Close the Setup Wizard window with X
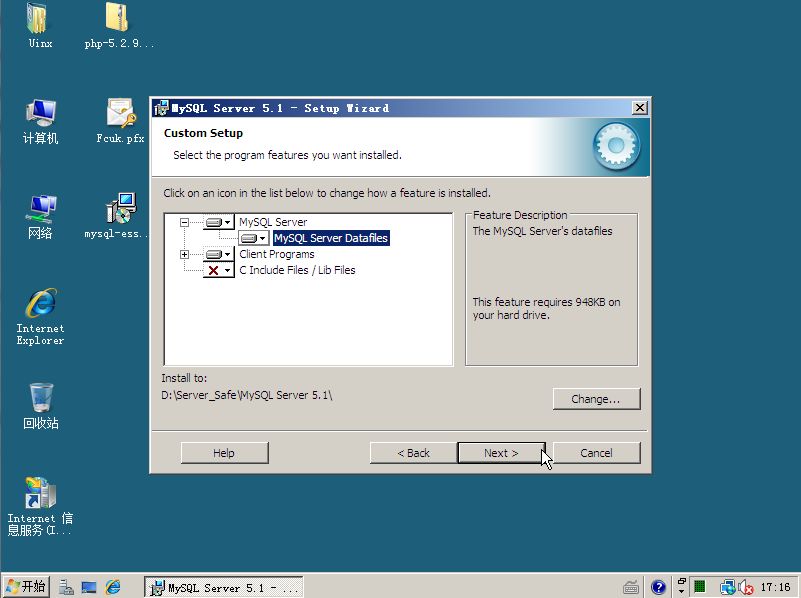The height and width of the screenshot is (598, 801). 640,108
